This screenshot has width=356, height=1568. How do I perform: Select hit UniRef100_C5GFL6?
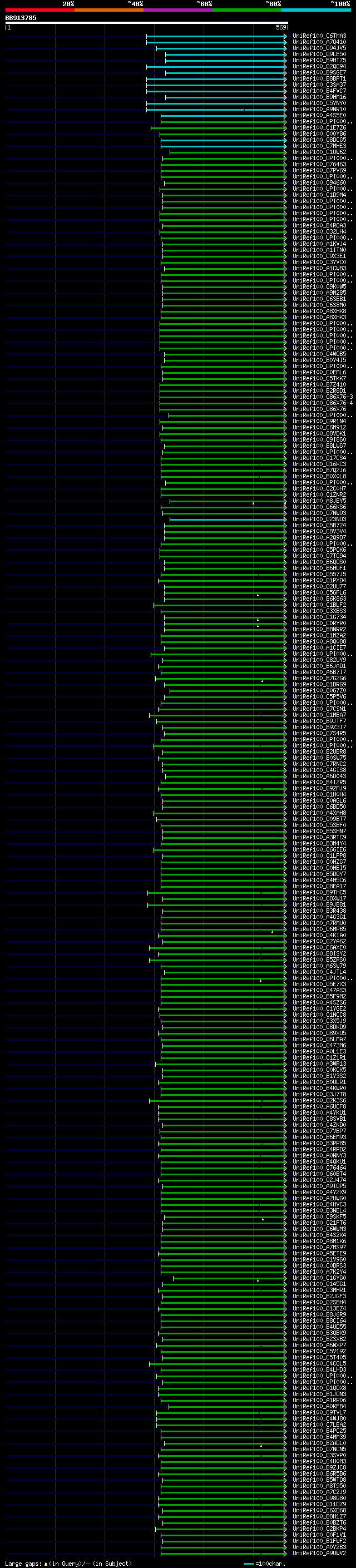click(319, 592)
